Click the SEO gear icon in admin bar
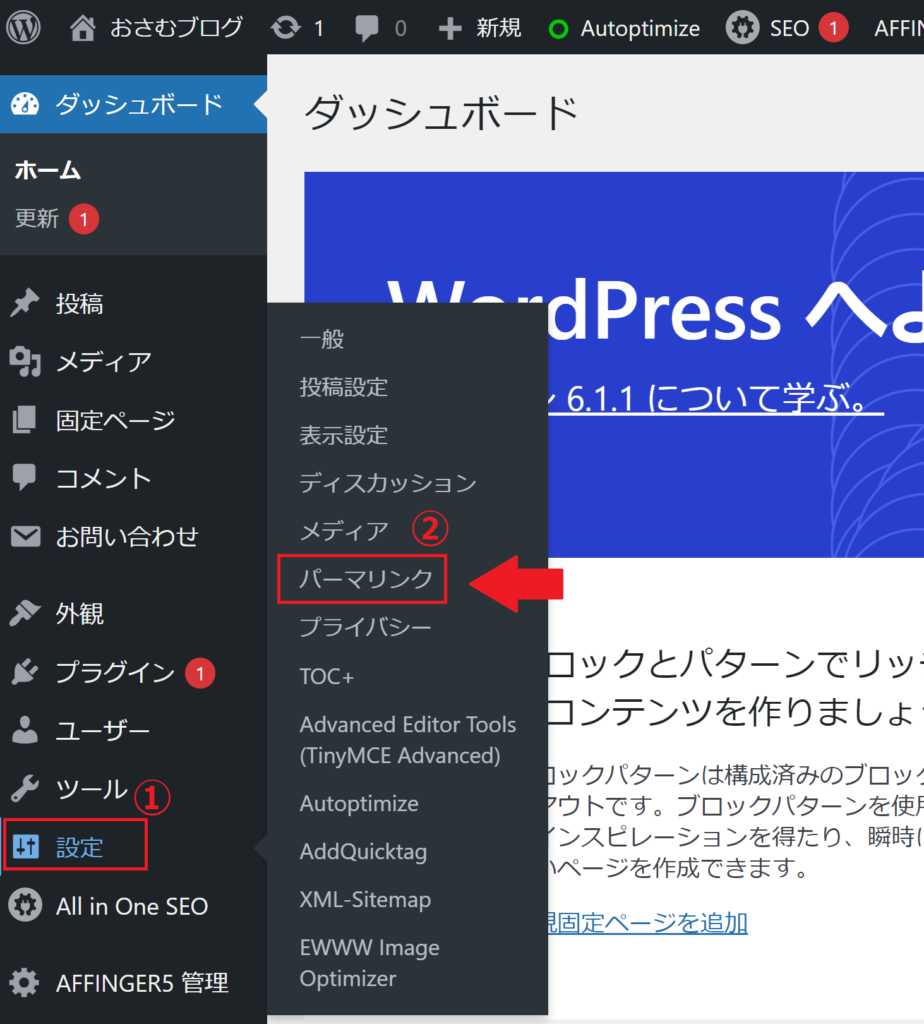Viewport: 924px width, 1024px height. (742, 28)
